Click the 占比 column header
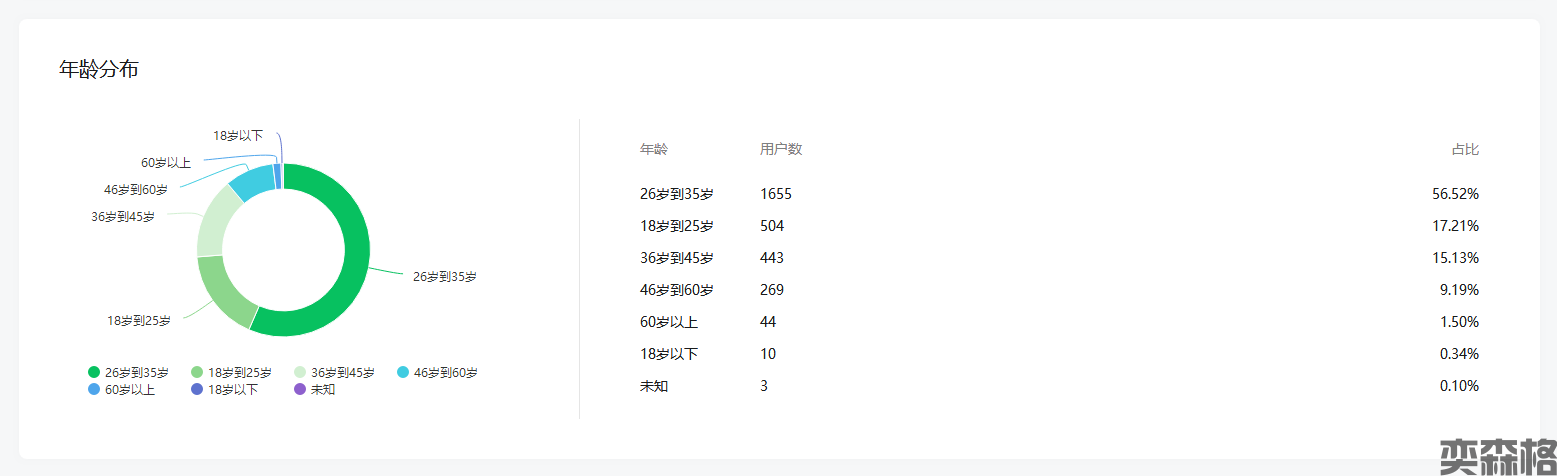Screen dimensions: 1557x476 coord(1465,150)
